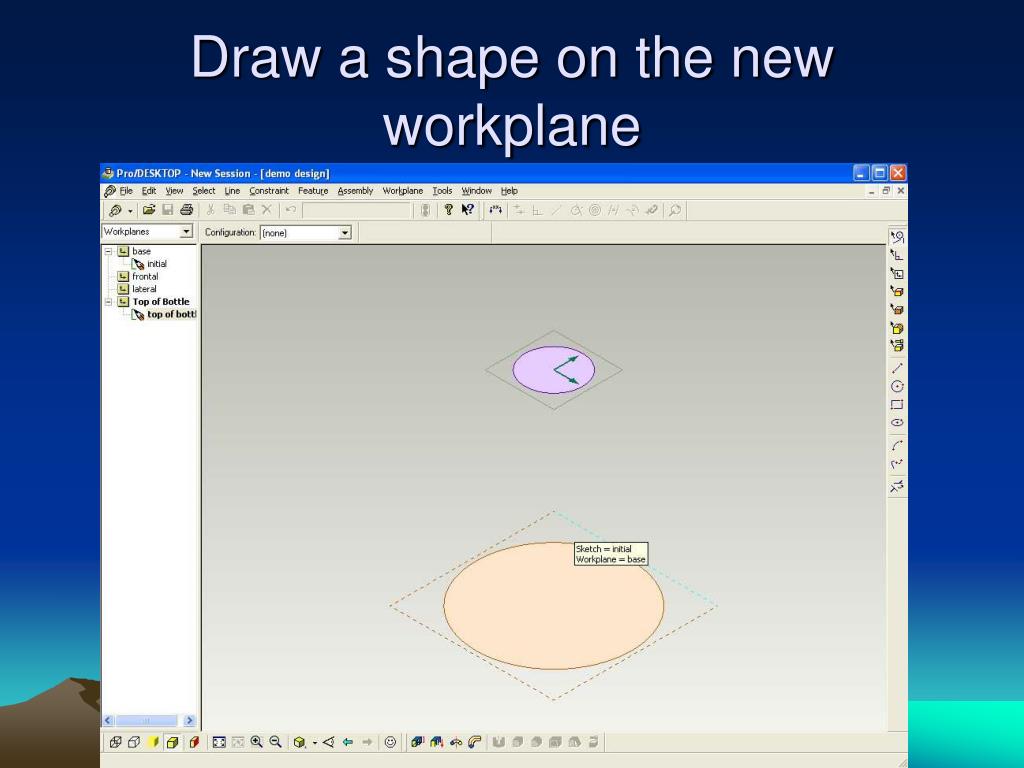1024x768 pixels.
Task: Click the sketch dimension tool icon
Action: click(496, 210)
